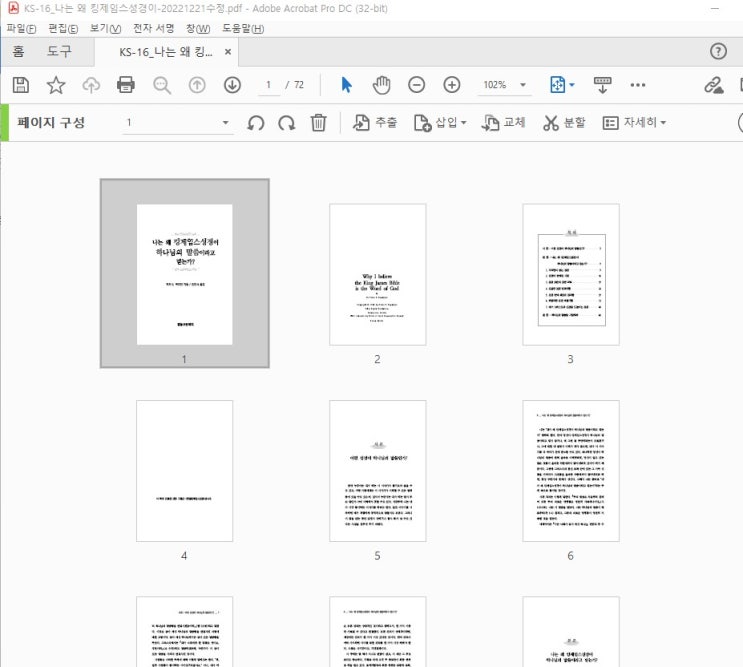Expand the 자세히 more options dropdown
The image size is (743, 667).
(x=634, y=123)
